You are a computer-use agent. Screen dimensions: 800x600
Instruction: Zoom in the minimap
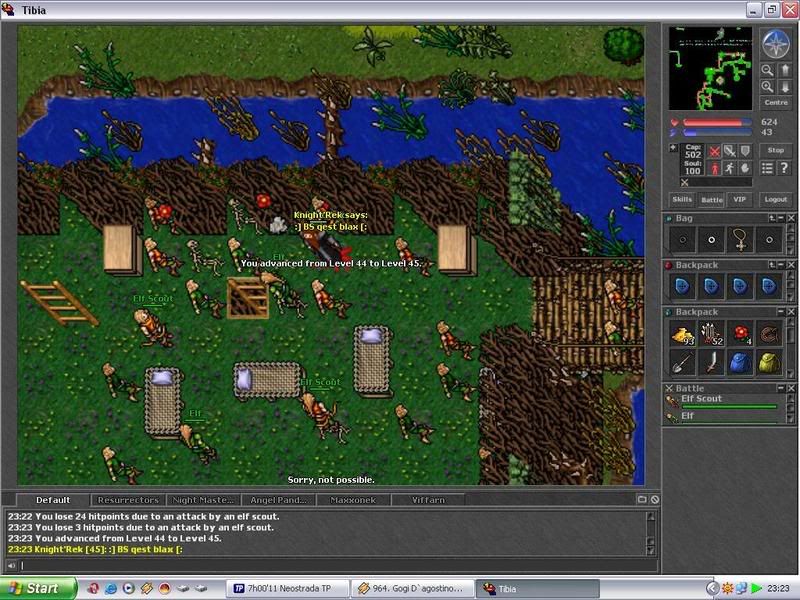pos(767,87)
